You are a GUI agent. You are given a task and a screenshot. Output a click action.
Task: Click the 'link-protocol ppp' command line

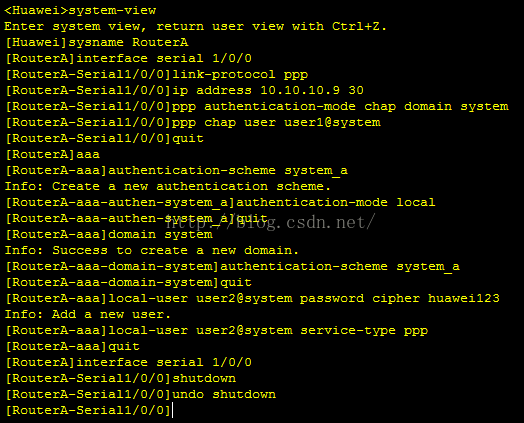point(157,75)
